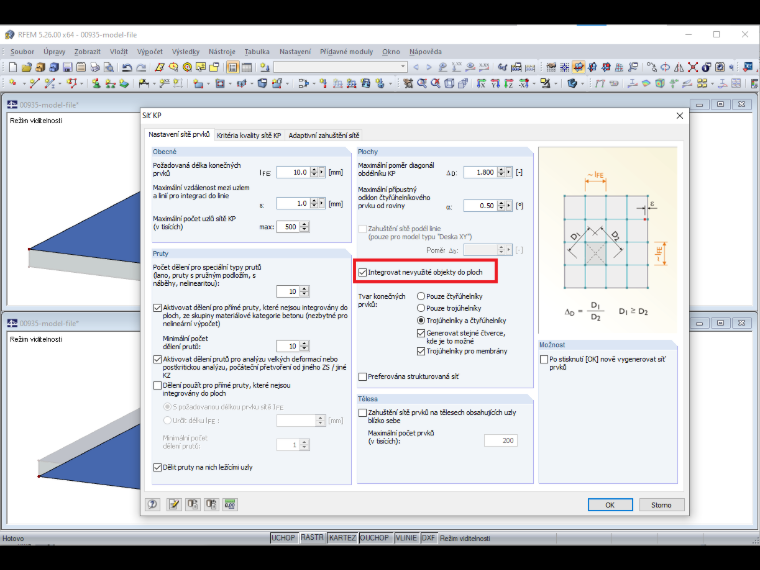760x570 pixels.
Task: Open dropdown arrow next to lFE value
Action: [x=321, y=173]
